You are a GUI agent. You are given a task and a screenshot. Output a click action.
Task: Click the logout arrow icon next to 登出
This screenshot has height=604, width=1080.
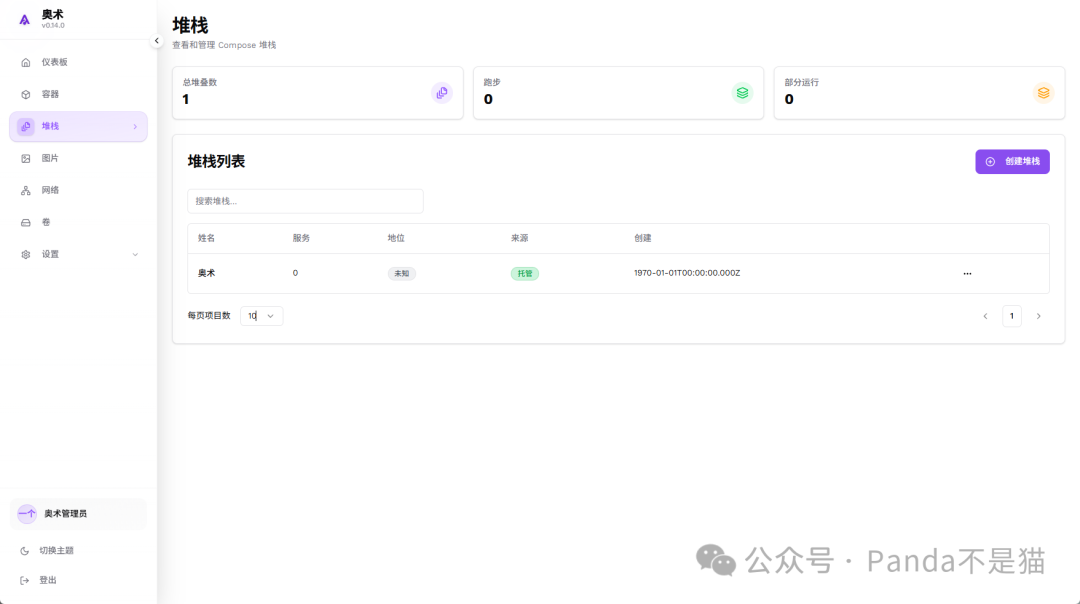click(x=25, y=581)
